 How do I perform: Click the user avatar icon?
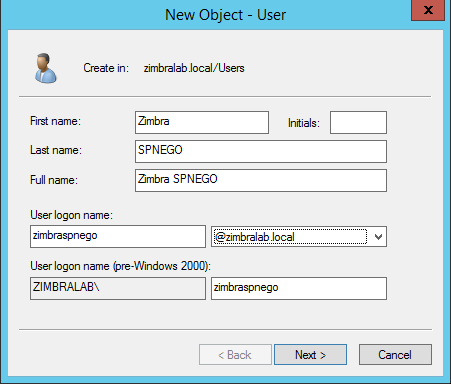coord(46,68)
